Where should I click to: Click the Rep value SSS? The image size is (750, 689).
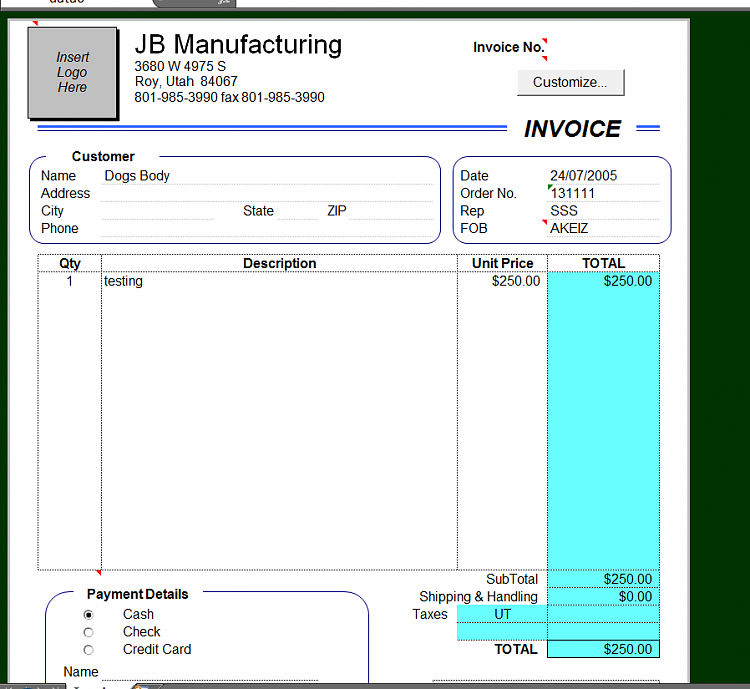[564, 211]
